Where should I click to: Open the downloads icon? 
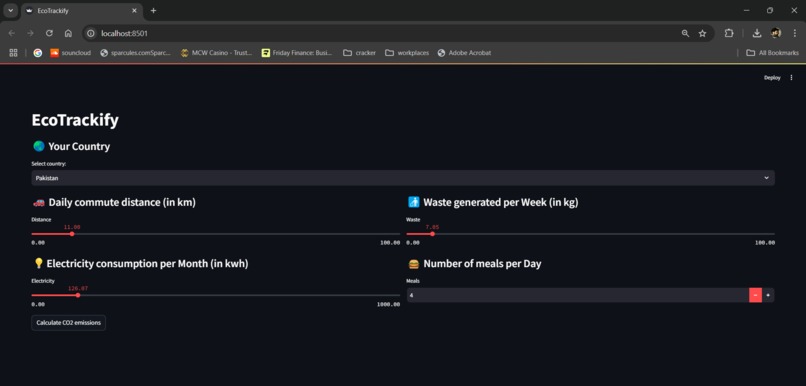click(x=757, y=33)
